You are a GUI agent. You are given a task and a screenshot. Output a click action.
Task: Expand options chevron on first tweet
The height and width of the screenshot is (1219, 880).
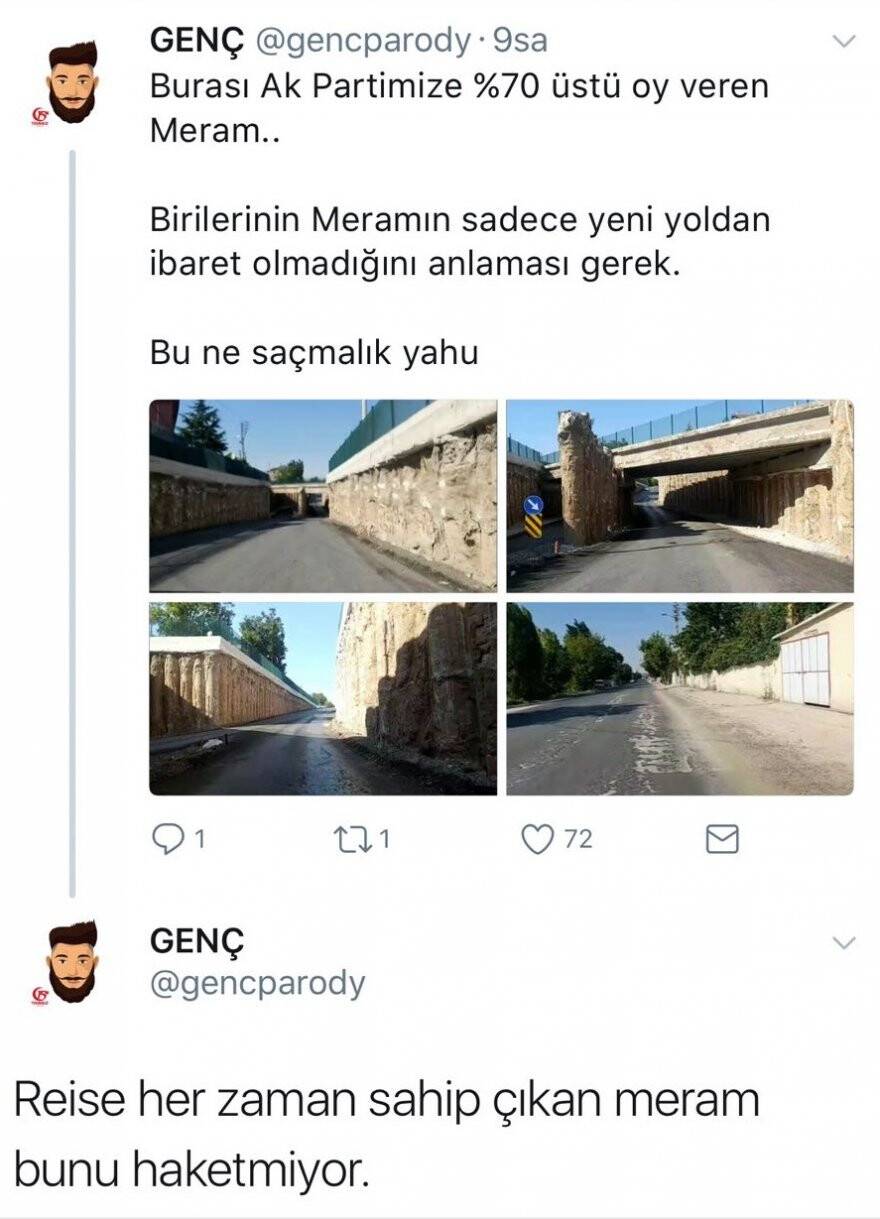pos(845,41)
